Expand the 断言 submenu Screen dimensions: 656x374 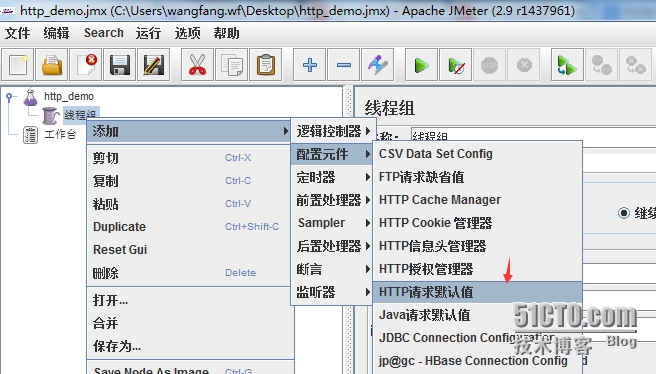[331, 269]
